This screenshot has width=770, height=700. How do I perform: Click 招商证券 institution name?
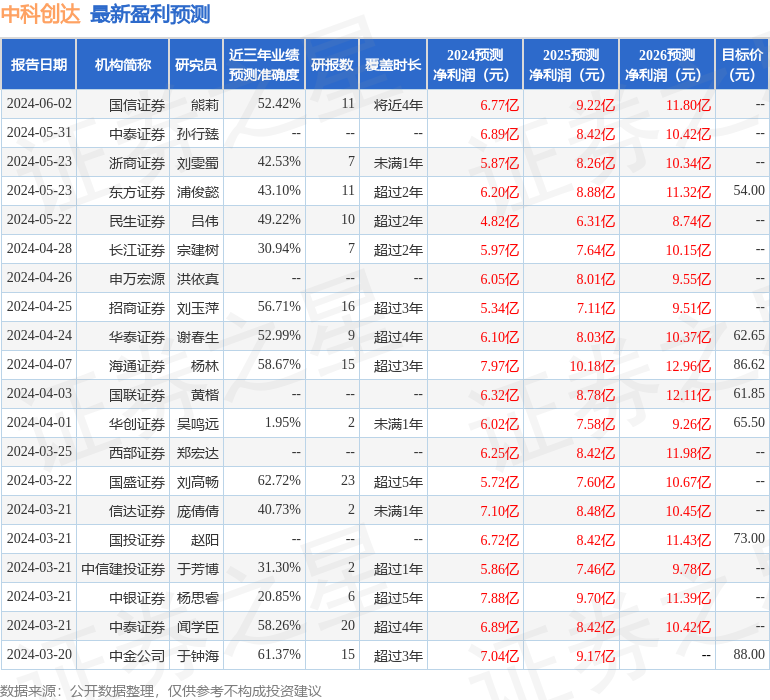point(137,308)
